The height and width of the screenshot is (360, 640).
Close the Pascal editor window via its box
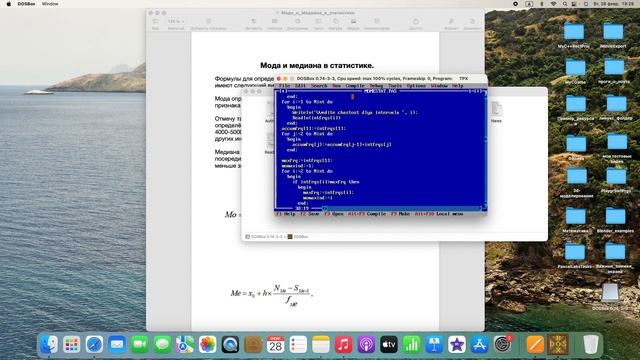[x=284, y=91]
